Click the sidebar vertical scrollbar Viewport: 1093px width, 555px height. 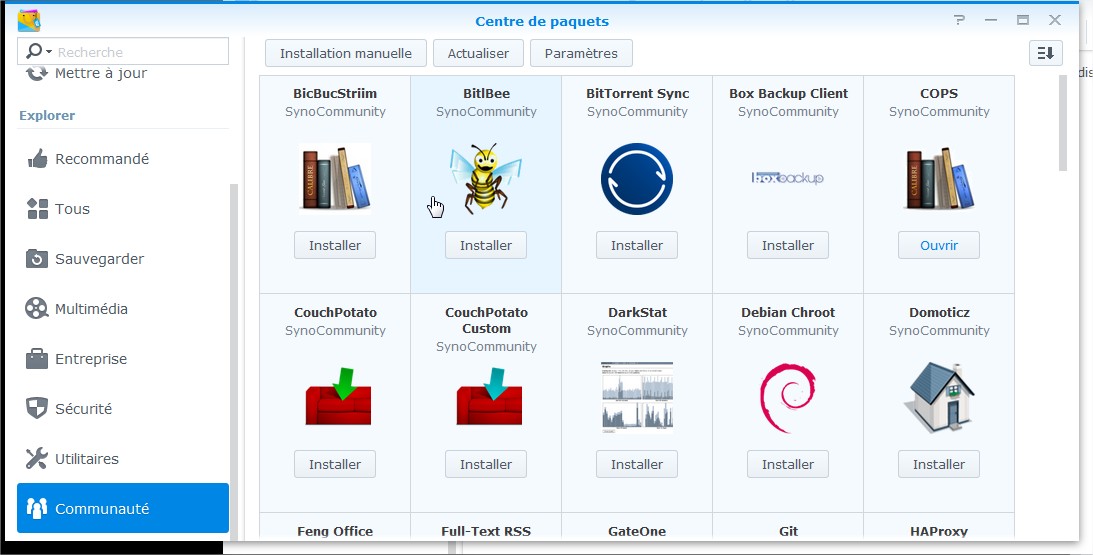[x=234, y=363]
